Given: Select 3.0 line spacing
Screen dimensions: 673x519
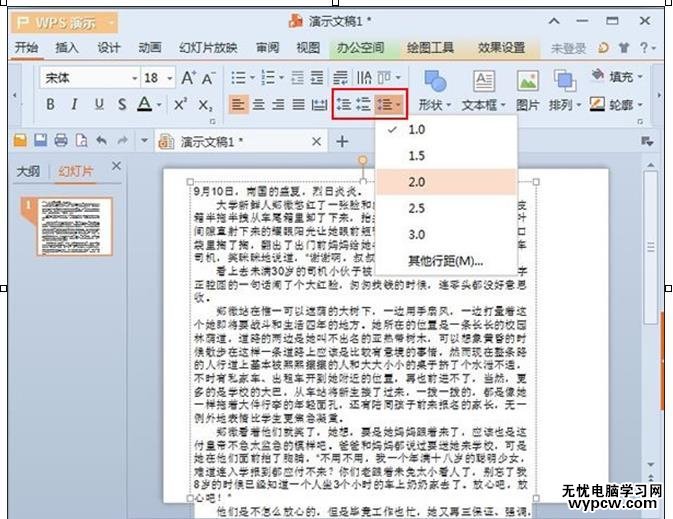Looking at the screenshot, I should tap(447, 235).
